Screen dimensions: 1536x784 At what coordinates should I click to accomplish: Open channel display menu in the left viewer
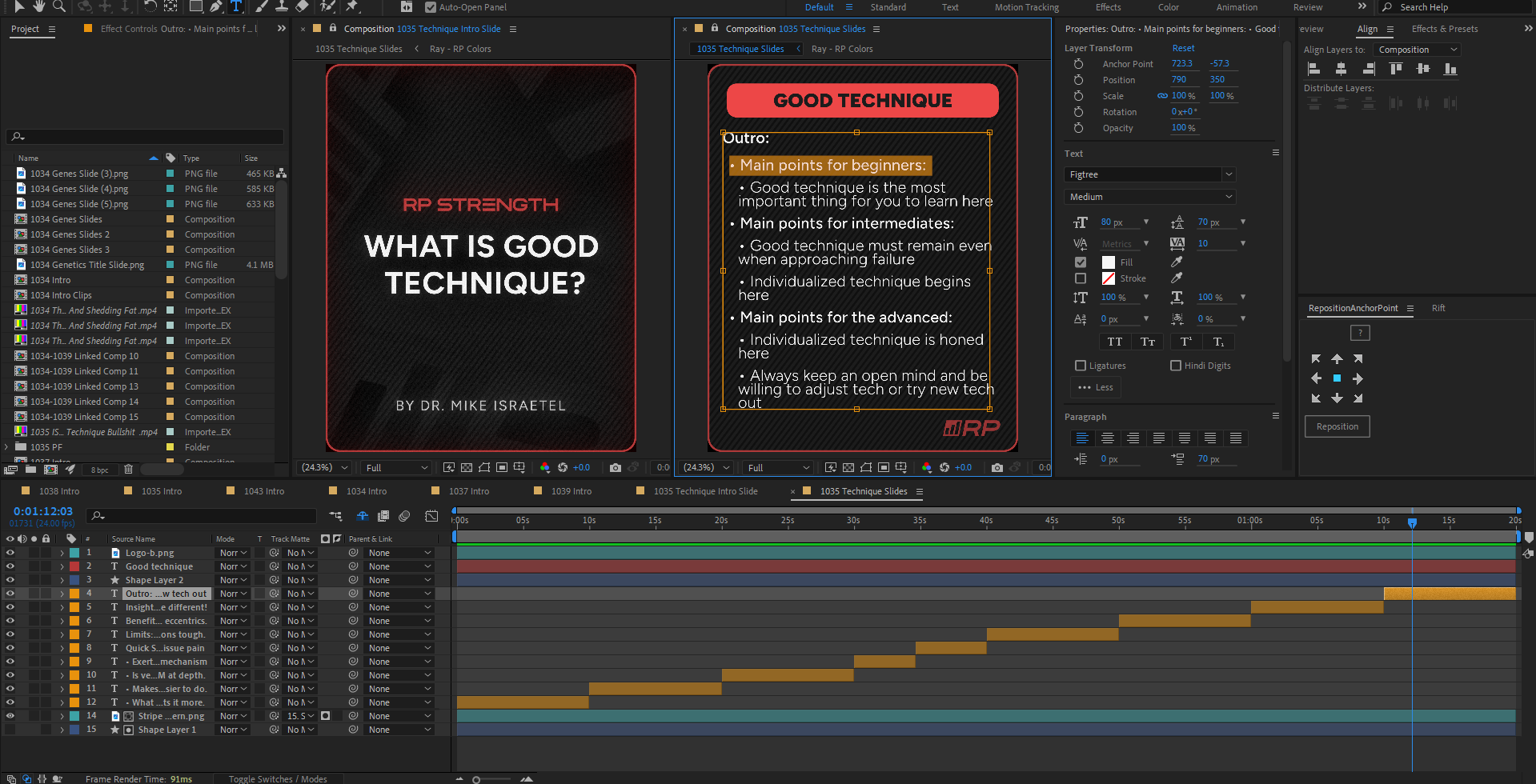pos(544,467)
